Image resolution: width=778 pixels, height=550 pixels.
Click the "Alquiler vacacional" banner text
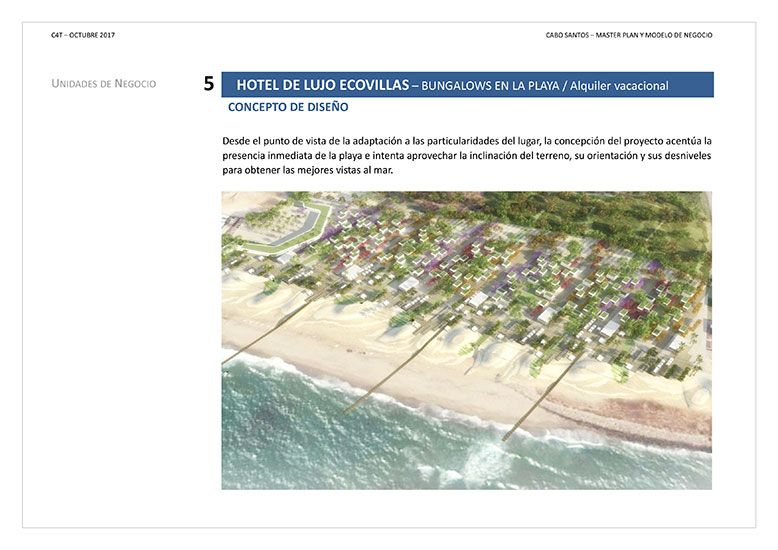click(x=616, y=86)
